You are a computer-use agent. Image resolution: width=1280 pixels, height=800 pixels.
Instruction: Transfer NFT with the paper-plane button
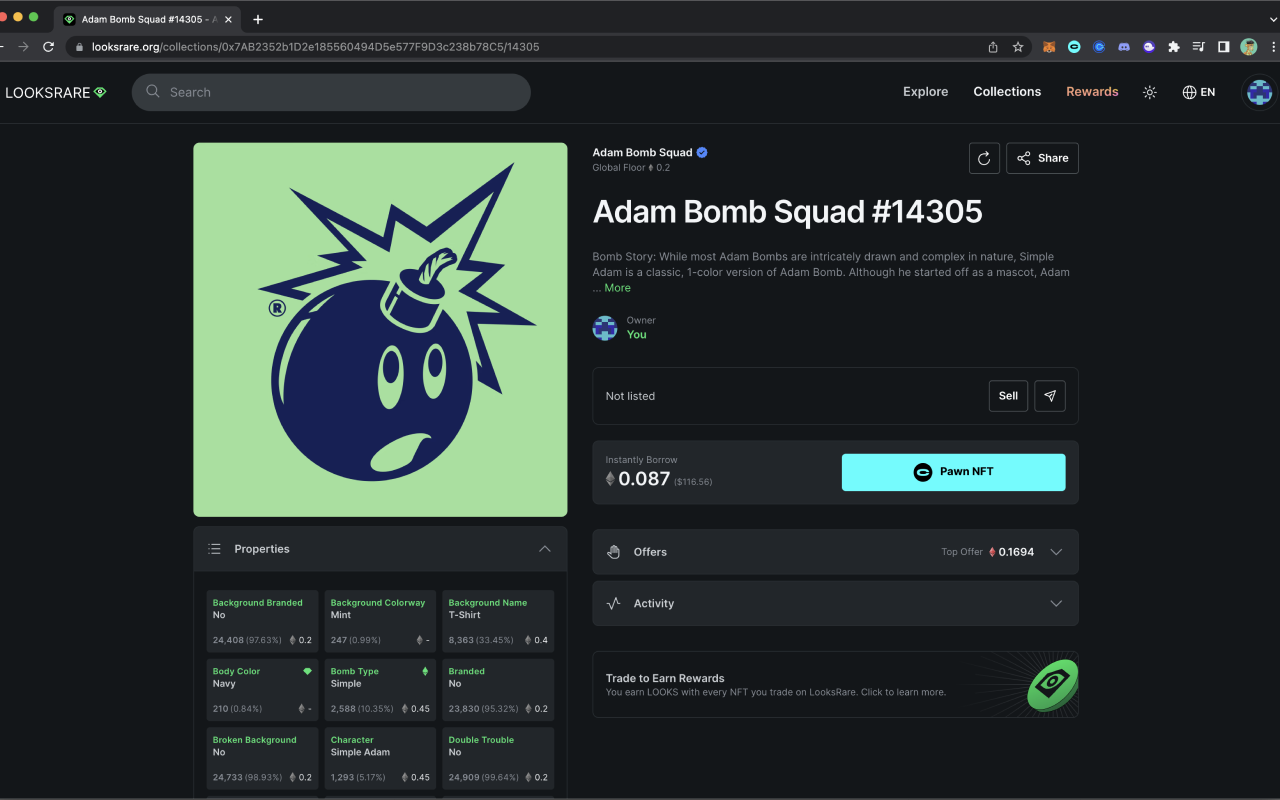[1050, 396]
